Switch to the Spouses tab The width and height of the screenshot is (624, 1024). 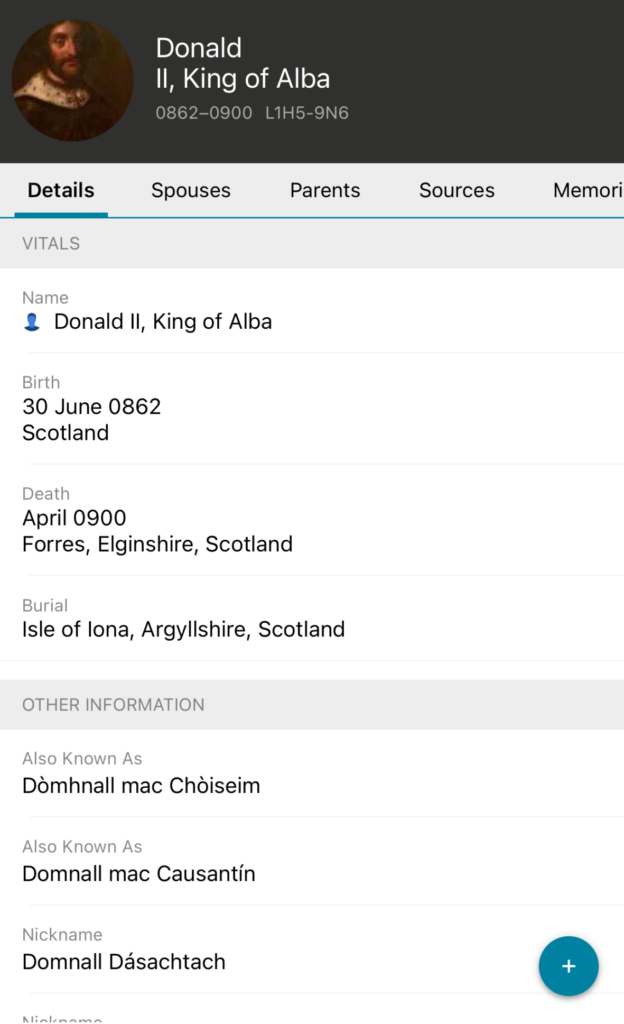[x=190, y=190]
